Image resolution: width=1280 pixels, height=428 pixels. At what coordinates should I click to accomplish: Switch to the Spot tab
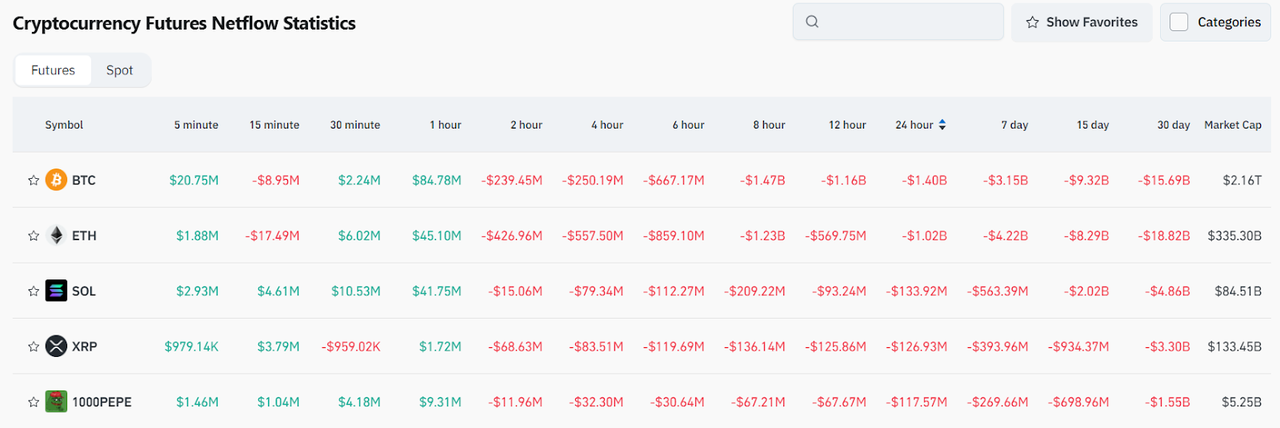click(x=119, y=70)
